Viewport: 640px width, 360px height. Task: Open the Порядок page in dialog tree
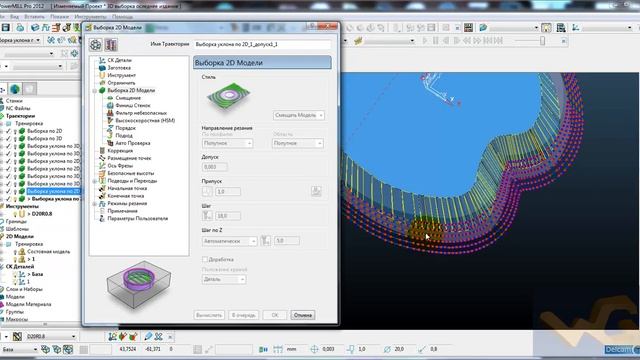click(125, 128)
